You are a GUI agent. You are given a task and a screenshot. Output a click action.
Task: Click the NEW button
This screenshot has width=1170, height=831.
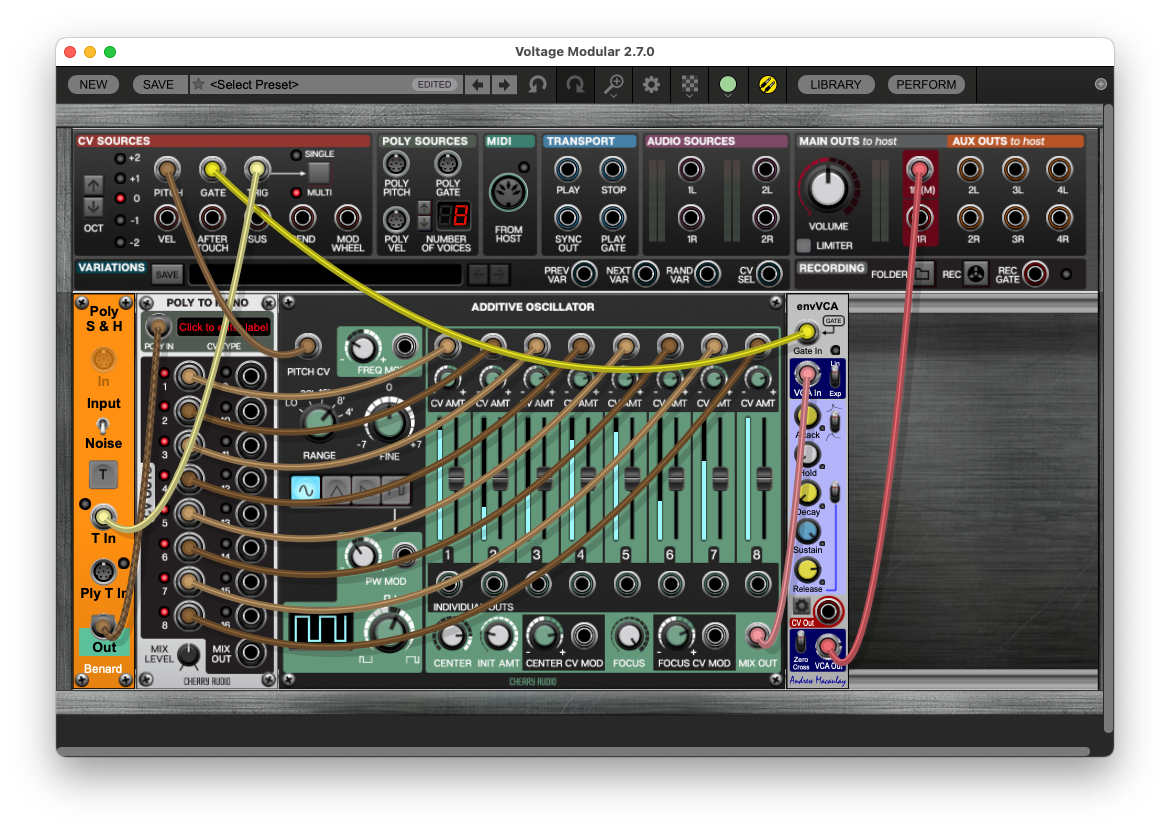coord(93,84)
